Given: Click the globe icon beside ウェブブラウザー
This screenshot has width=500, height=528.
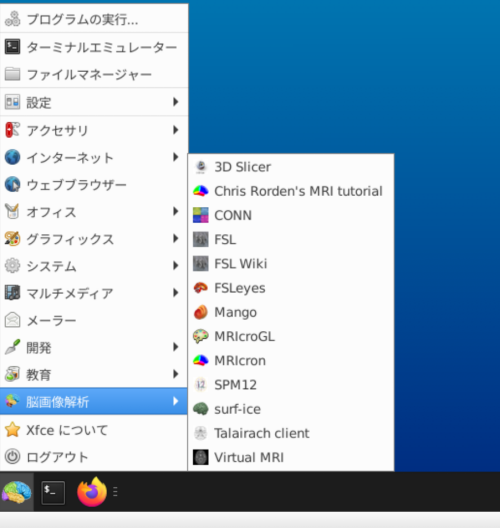Looking at the screenshot, I should 12,184.
